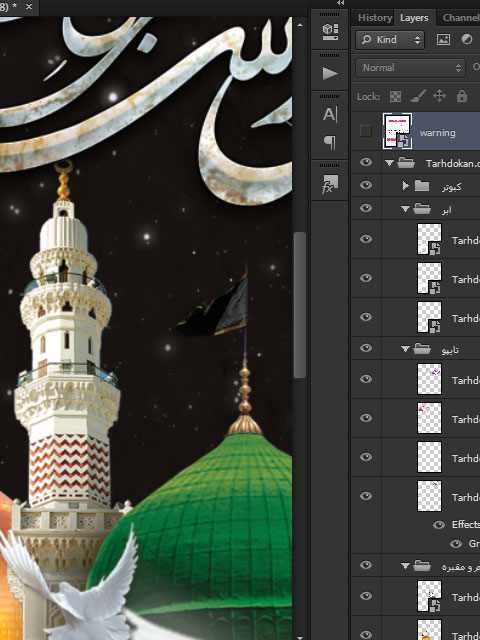Hide the مقبره group via eye icon
The width and height of the screenshot is (480, 640).
[366, 565]
